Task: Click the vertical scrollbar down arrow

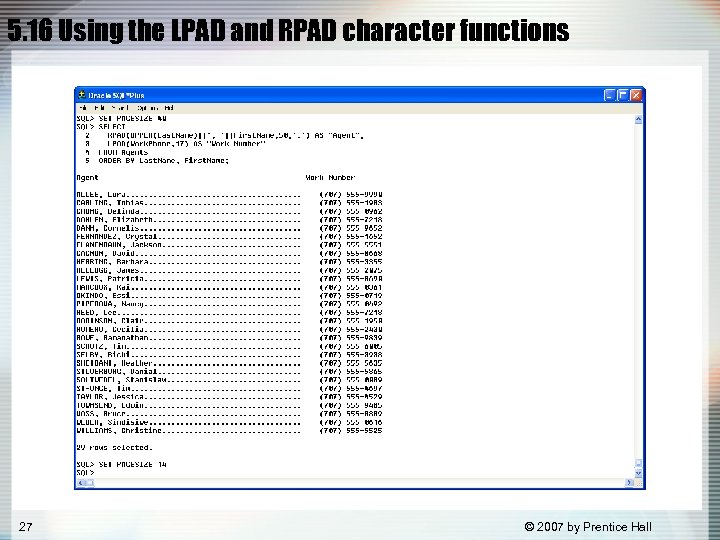Action: tap(638, 473)
